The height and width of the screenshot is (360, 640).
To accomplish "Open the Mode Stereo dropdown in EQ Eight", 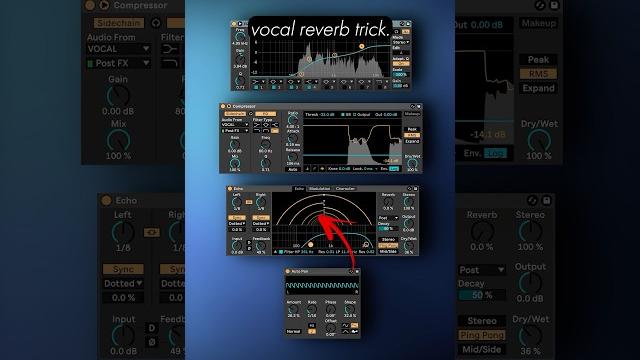I will [x=401, y=42].
